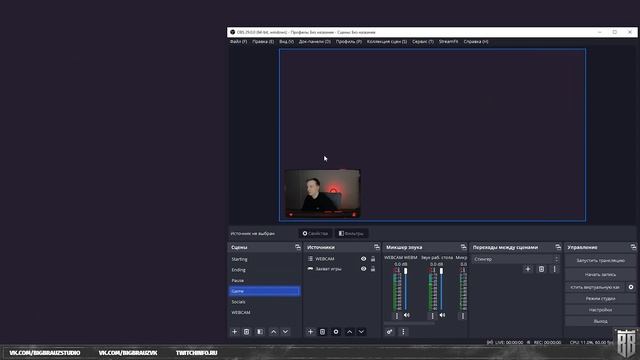Add a new scene with plus icon

(x=234, y=332)
